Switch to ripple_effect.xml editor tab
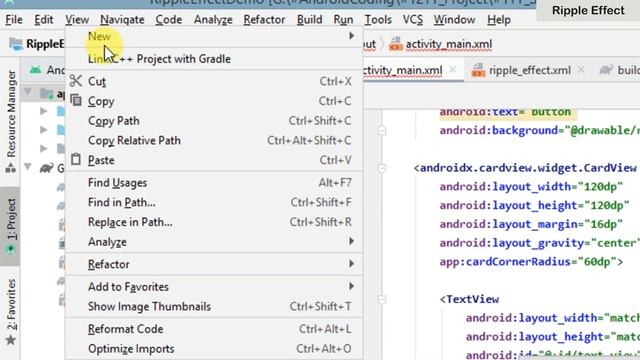This screenshot has width=640, height=360. 529,70
